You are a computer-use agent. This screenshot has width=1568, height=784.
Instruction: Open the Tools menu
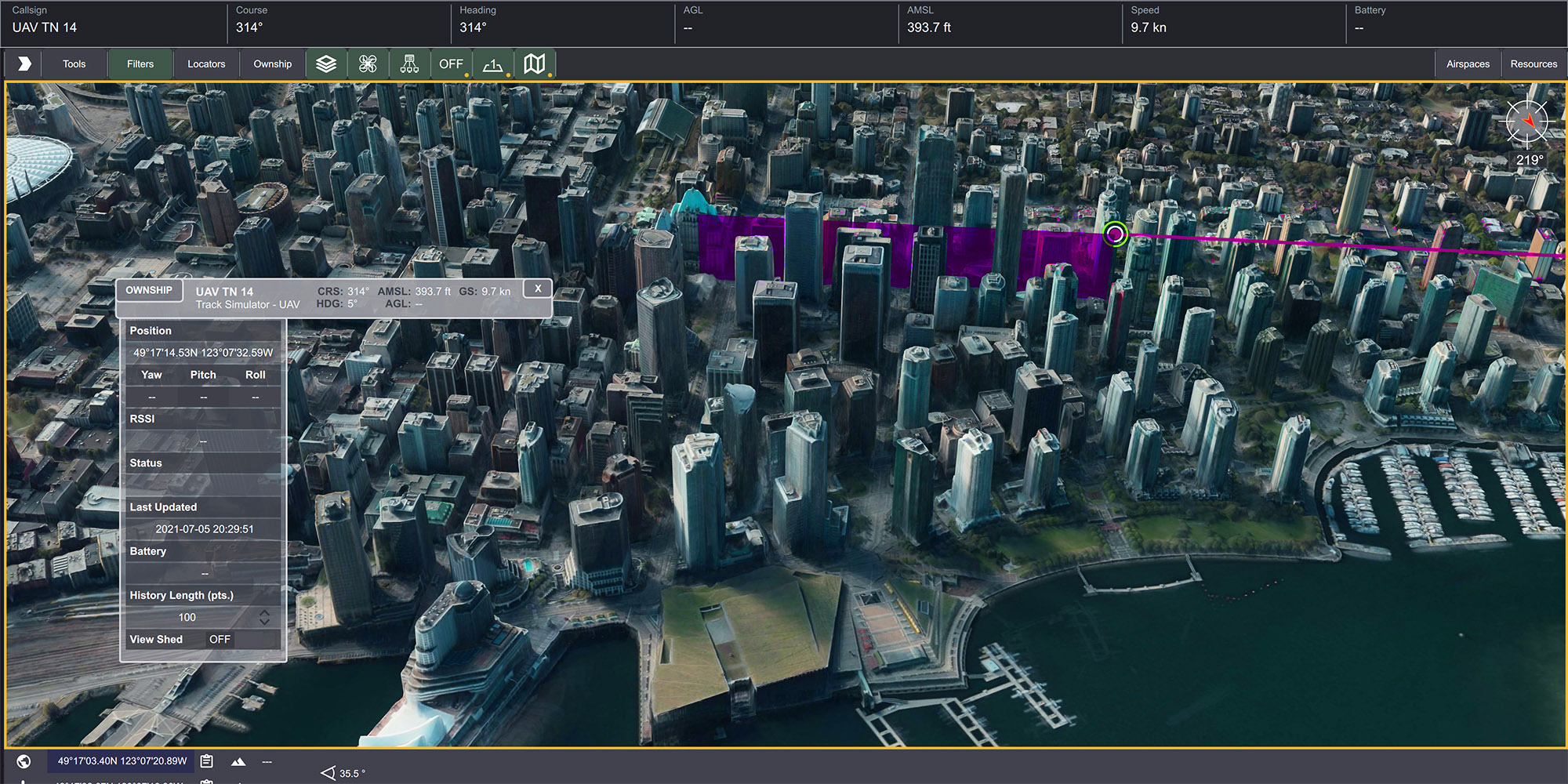pos(74,64)
